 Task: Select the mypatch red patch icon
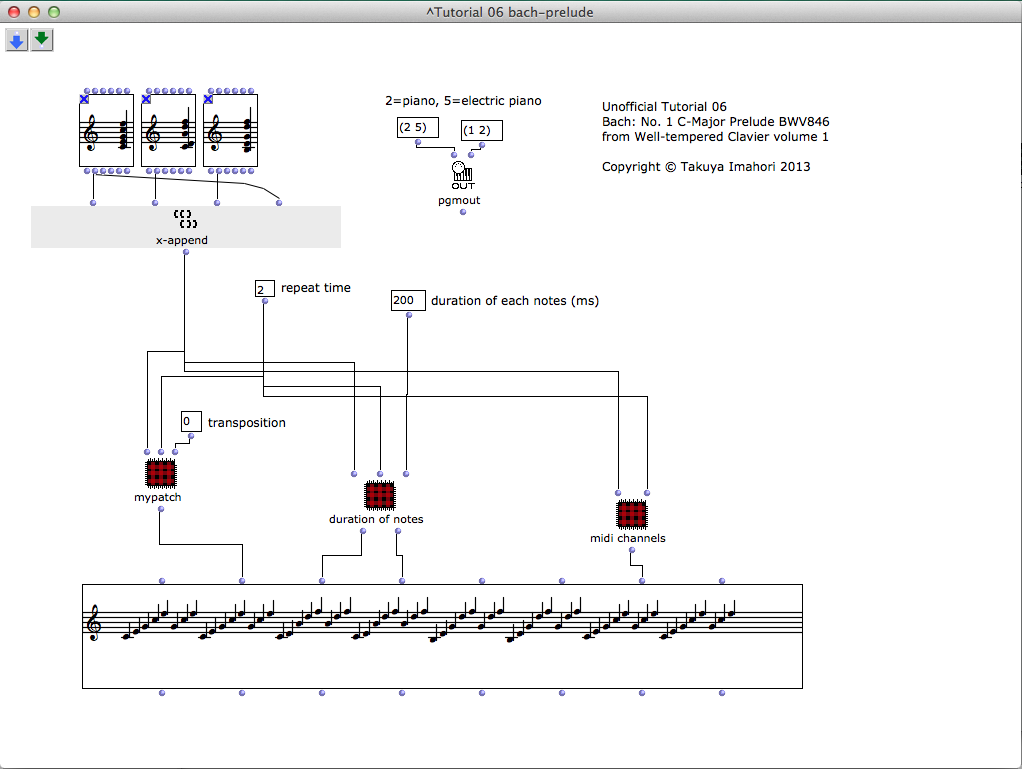(160, 472)
